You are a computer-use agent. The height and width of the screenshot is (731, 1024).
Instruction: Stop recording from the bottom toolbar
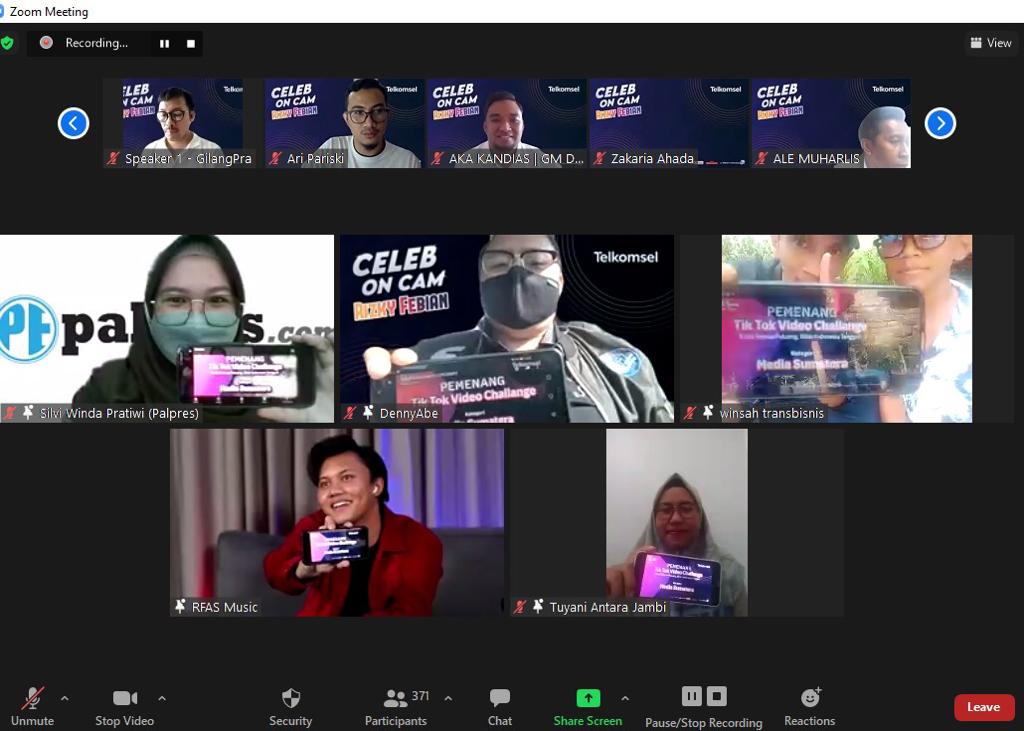click(717, 696)
